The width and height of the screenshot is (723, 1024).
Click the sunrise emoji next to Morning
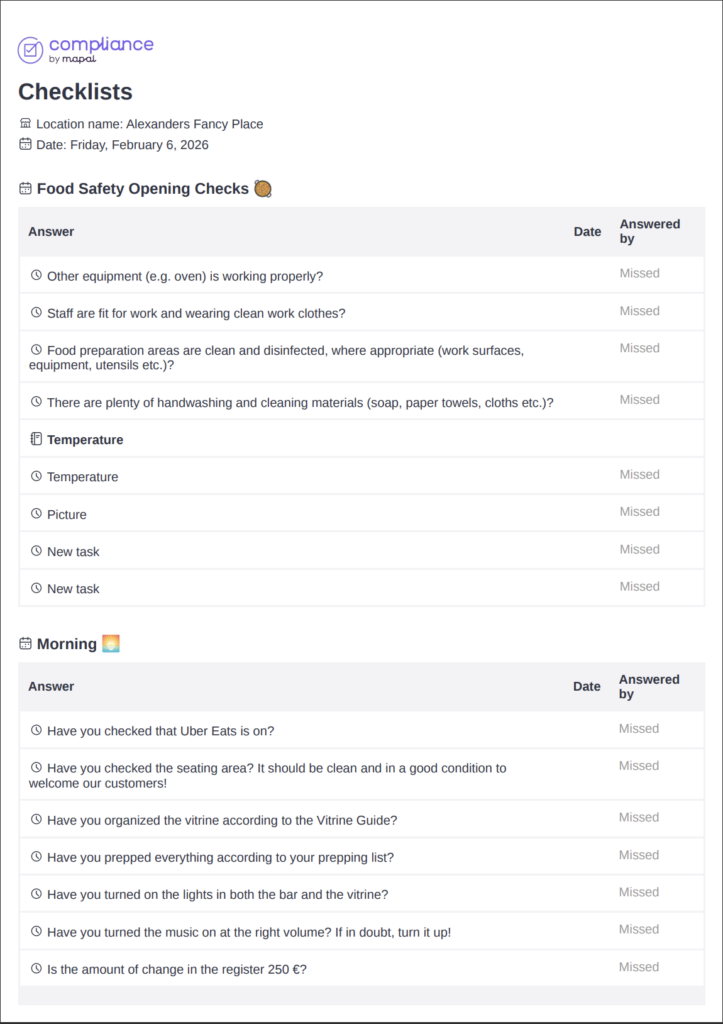click(x=111, y=644)
